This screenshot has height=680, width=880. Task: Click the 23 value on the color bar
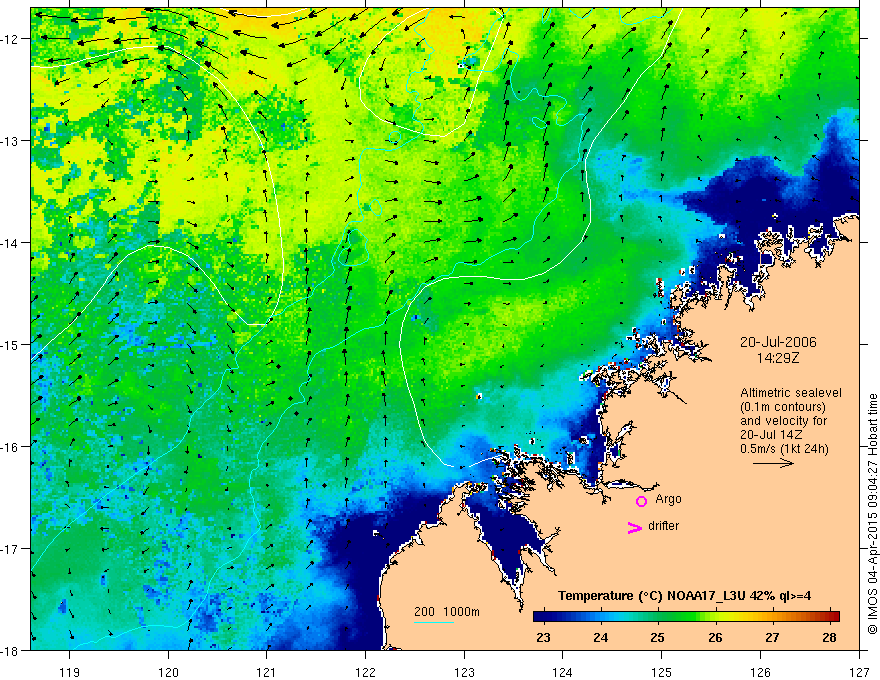point(543,637)
